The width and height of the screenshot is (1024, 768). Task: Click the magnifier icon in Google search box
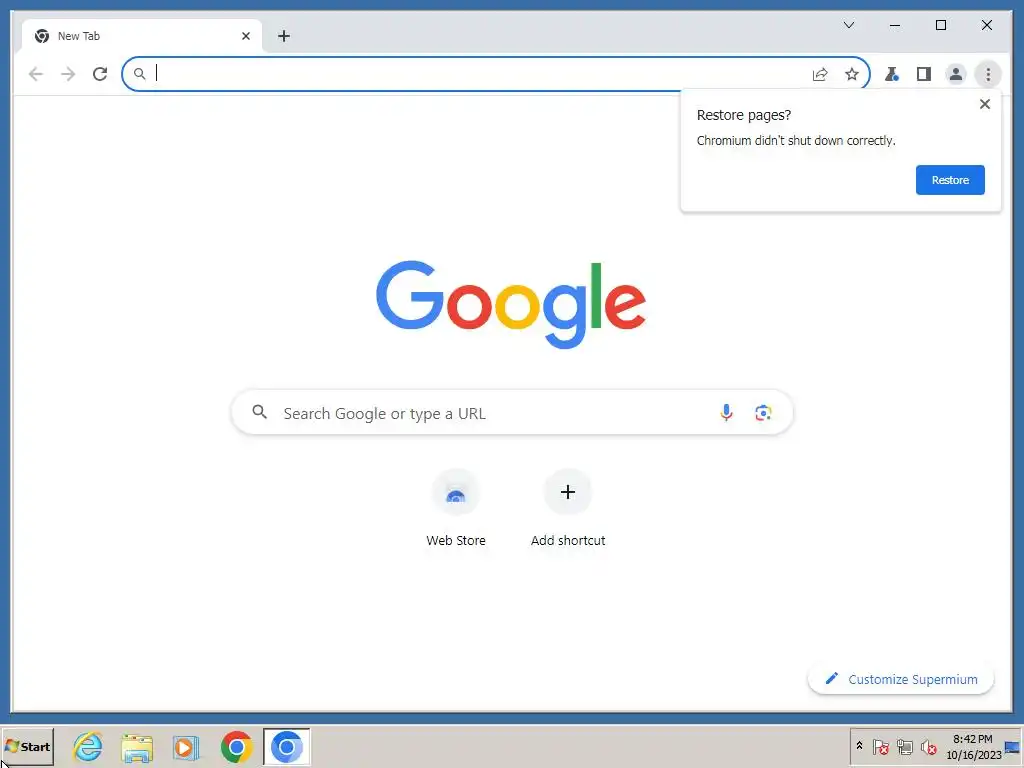coord(260,412)
